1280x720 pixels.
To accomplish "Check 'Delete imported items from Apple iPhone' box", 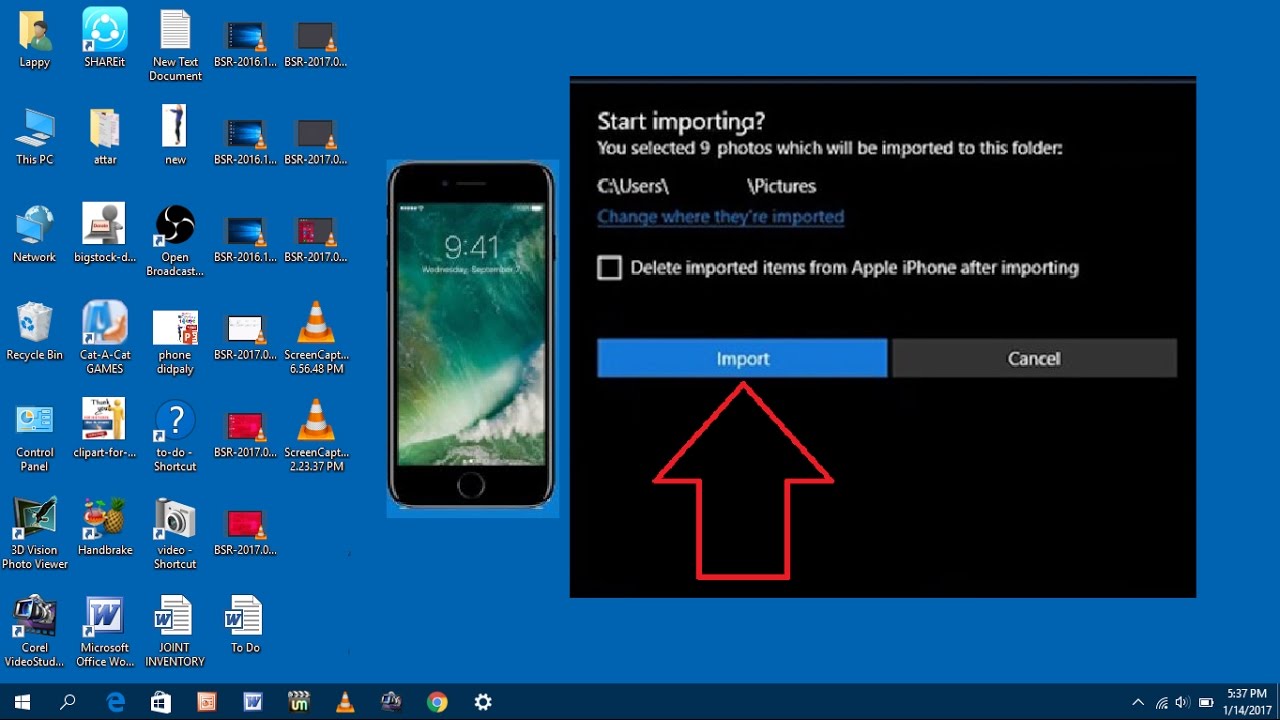I will point(609,268).
